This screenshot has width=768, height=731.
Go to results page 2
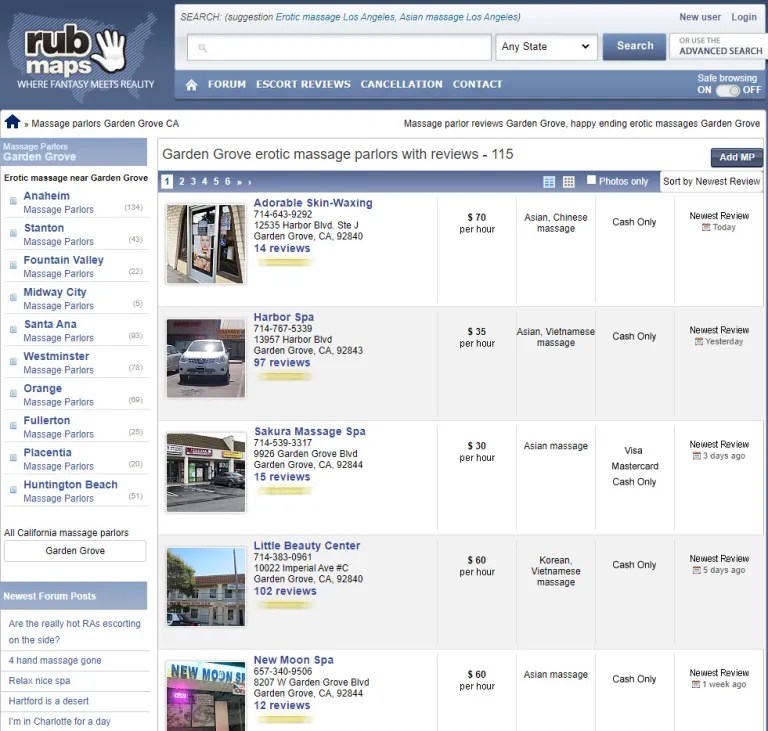[181, 182]
